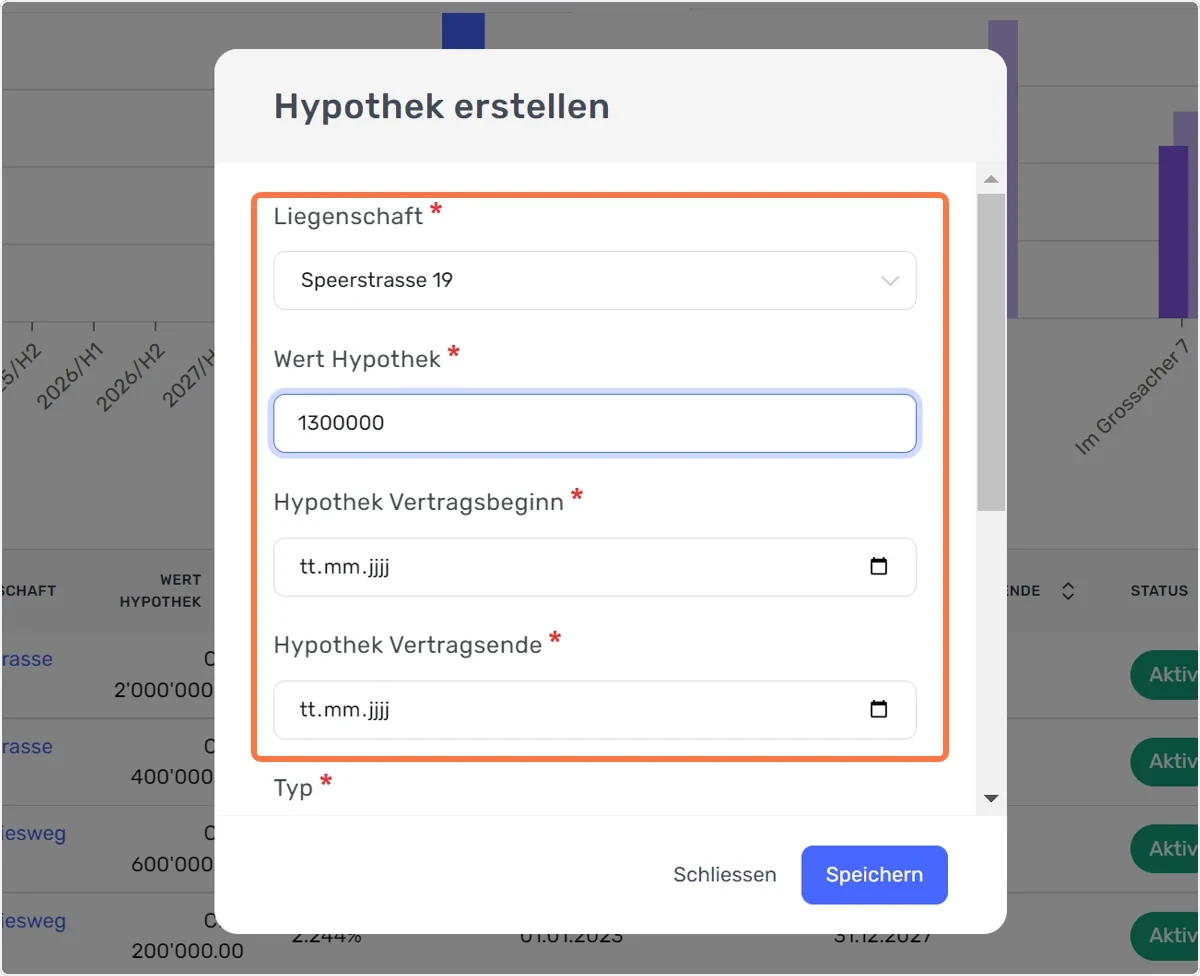
Task: Click the dialog scrollbar down arrow
Action: tap(991, 798)
